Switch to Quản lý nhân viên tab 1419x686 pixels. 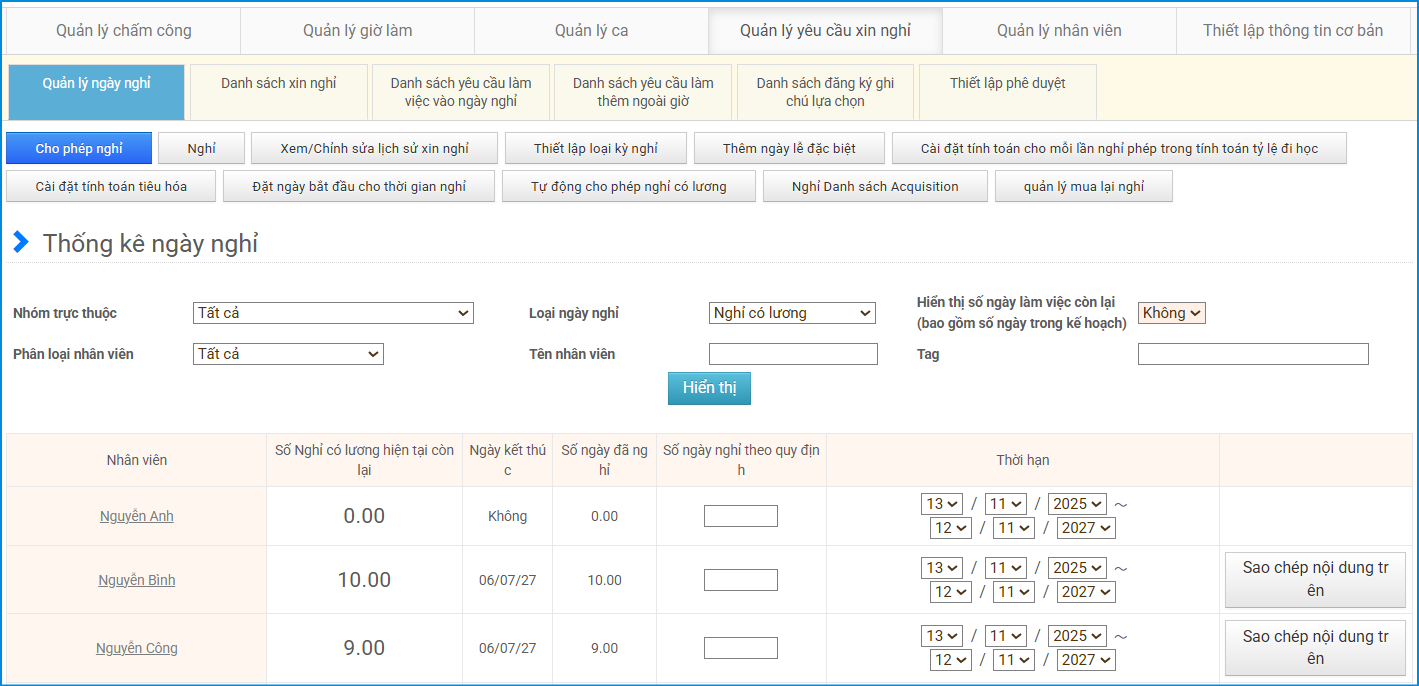1059,31
